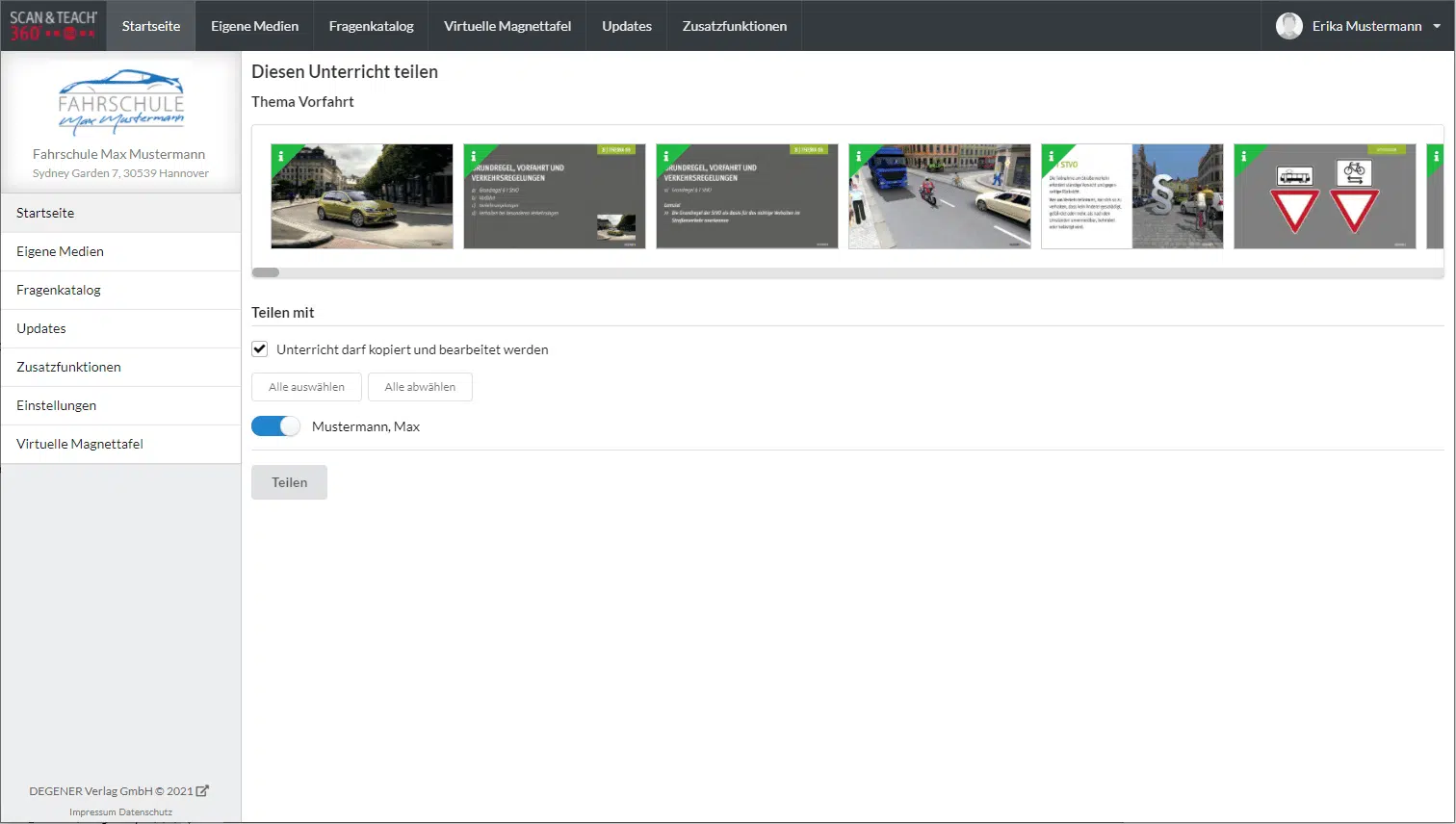The height and width of the screenshot is (824, 1456).
Task: Toggle off sharing with Mustermann, Max
Action: click(276, 426)
